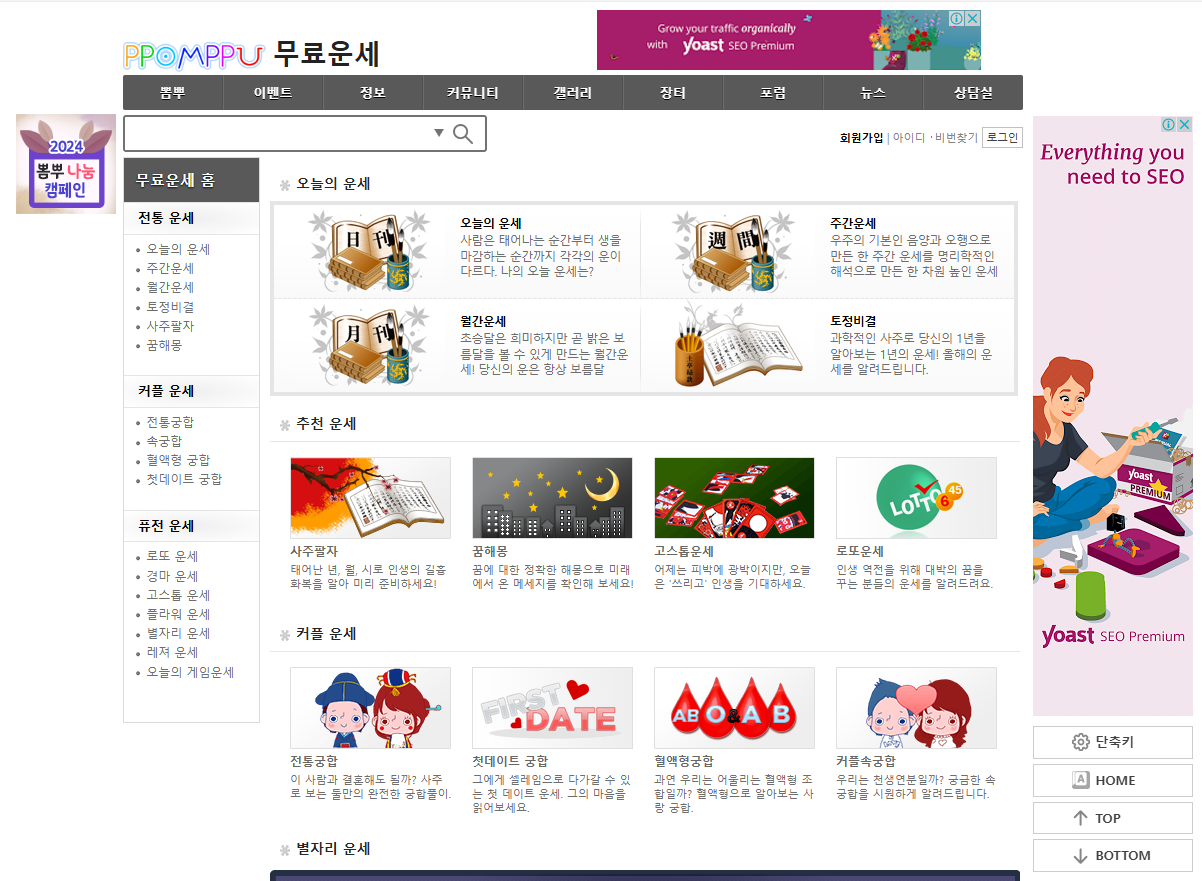1202x881 pixels.
Task: Open the search category dropdown arrow
Action: (438, 132)
